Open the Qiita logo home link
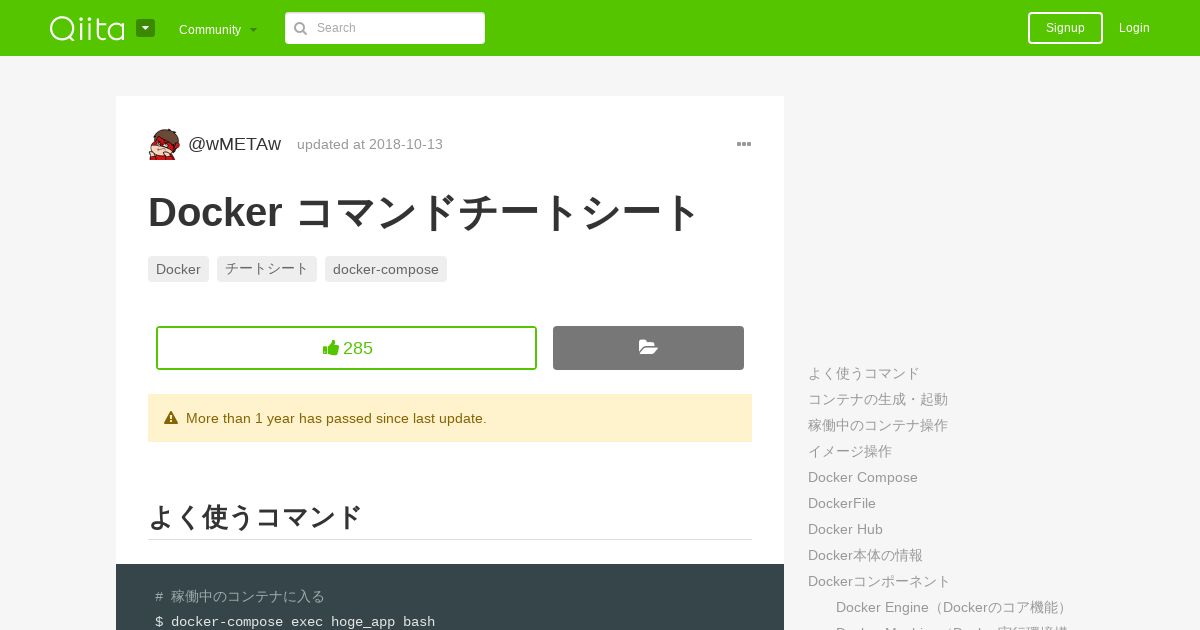Image resolution: width=1200 pixels, height=630 pixels. tap(87, 28)
